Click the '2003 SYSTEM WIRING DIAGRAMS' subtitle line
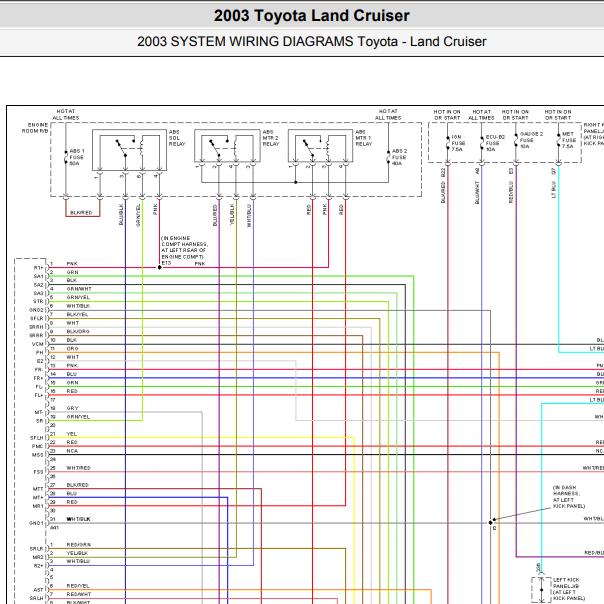Viewport: 604px width, 604px height. (311, 41)
